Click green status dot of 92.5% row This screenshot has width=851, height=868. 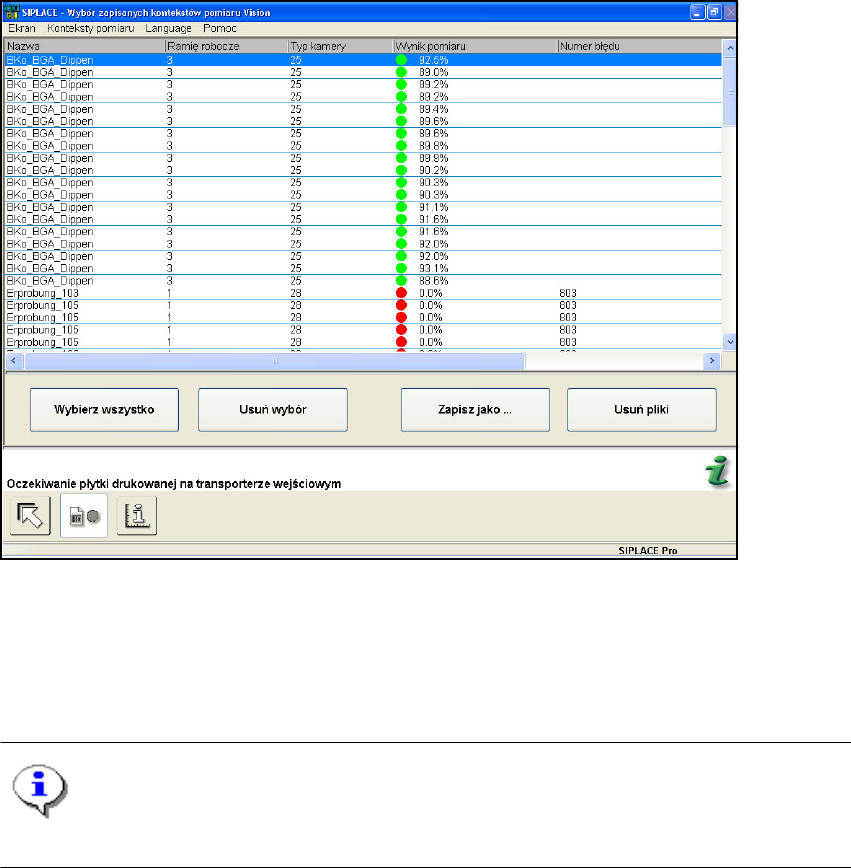(x=401, y=60)
